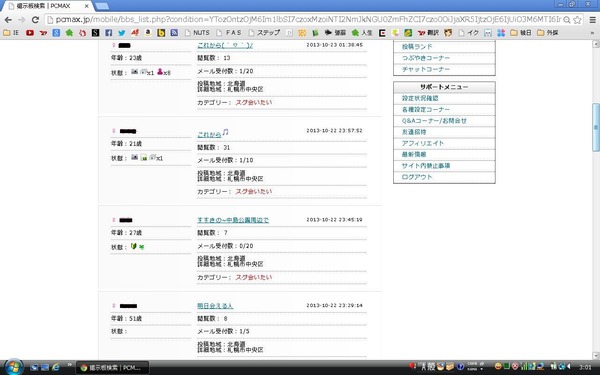Click the page vertical scrollbar thumb
This screenshot has height=375, width=600.
(596, 127)
